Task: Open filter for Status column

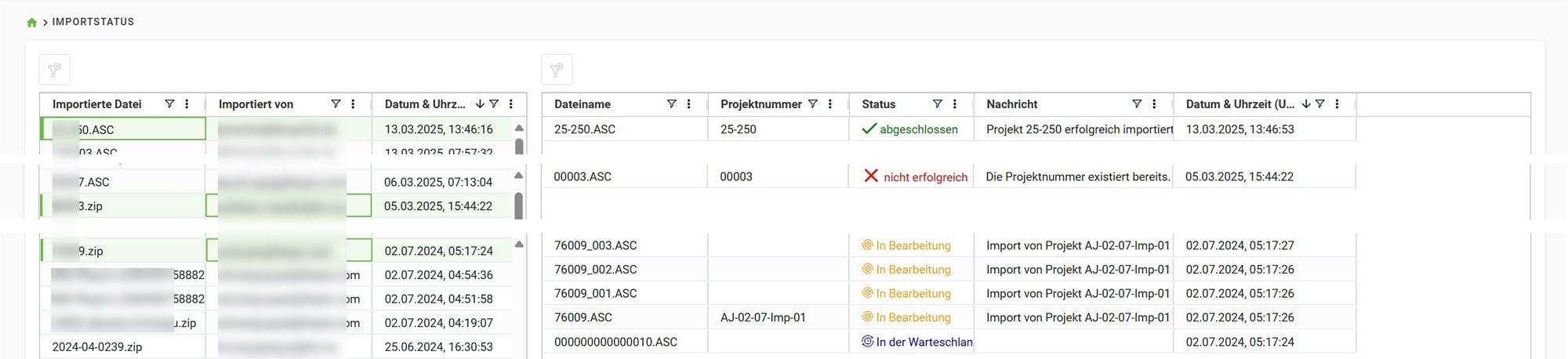Action: pos(937,103)
